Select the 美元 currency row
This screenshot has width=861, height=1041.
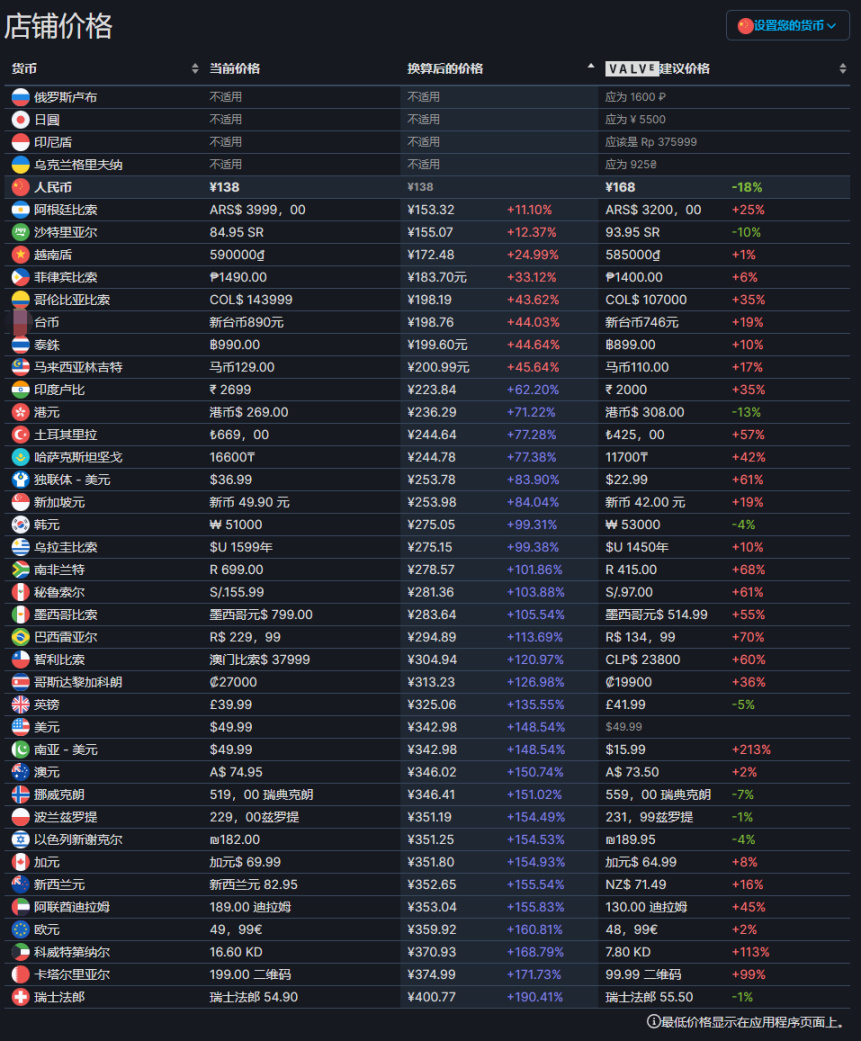[47, 727]
